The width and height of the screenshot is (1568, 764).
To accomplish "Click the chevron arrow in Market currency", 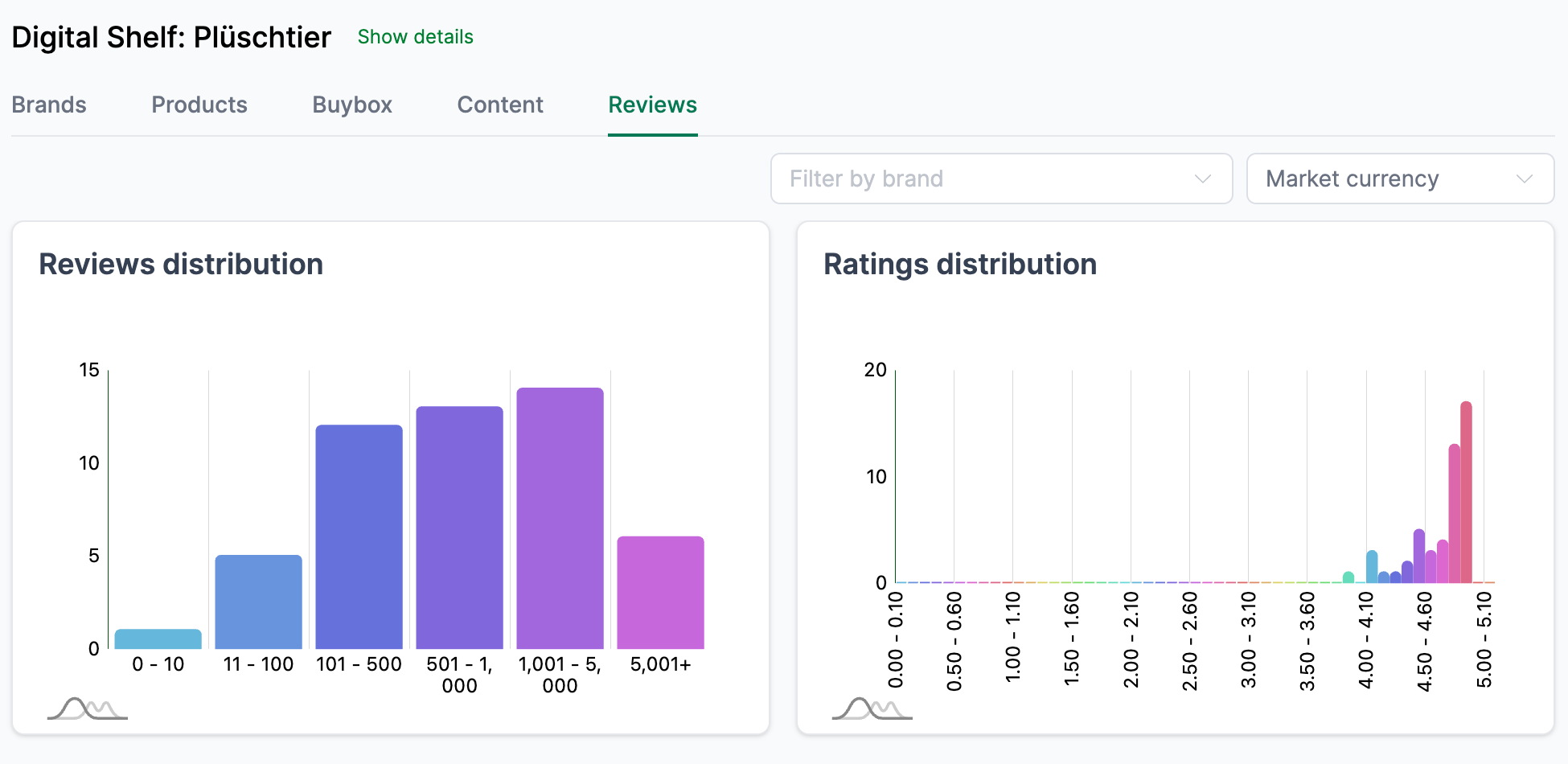I will pos(1524,179).
